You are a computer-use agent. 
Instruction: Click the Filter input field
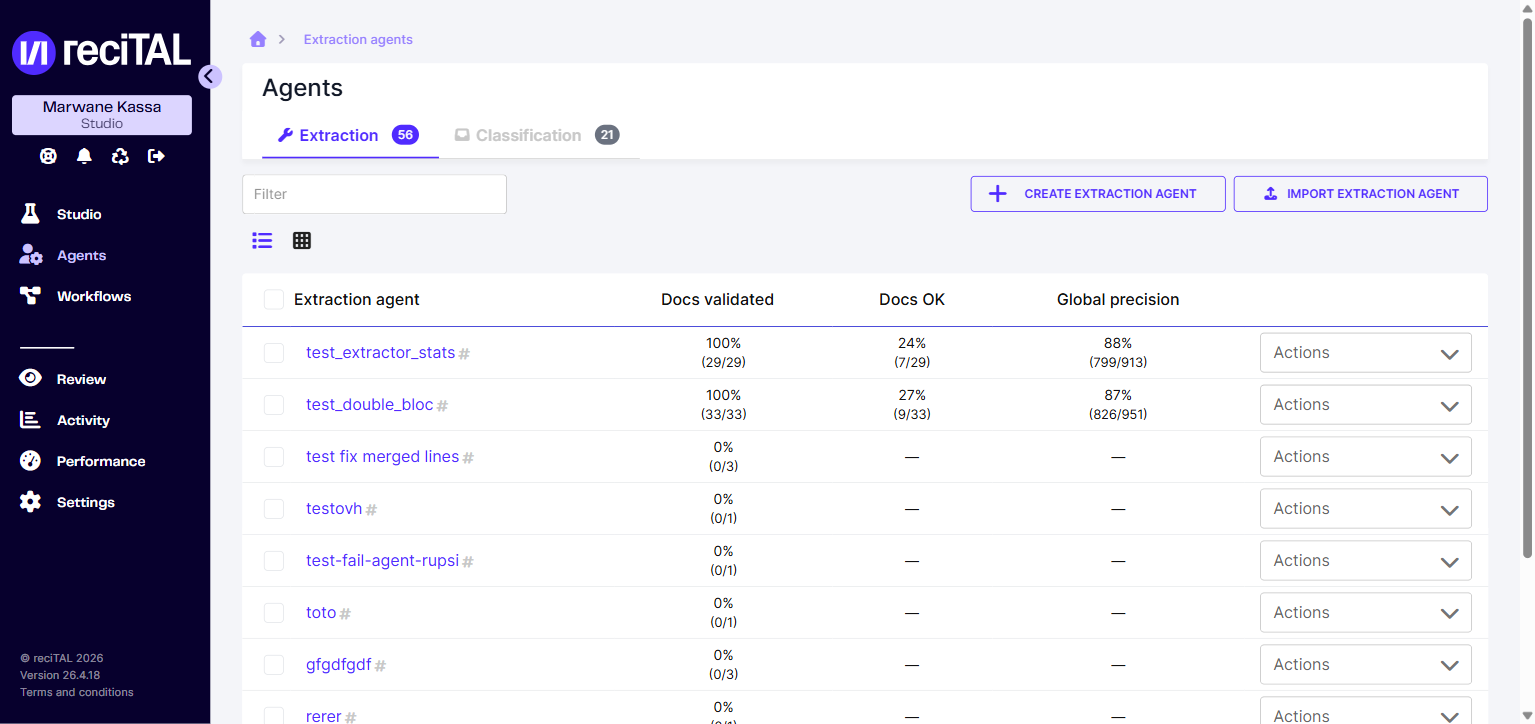pos(374,194)
